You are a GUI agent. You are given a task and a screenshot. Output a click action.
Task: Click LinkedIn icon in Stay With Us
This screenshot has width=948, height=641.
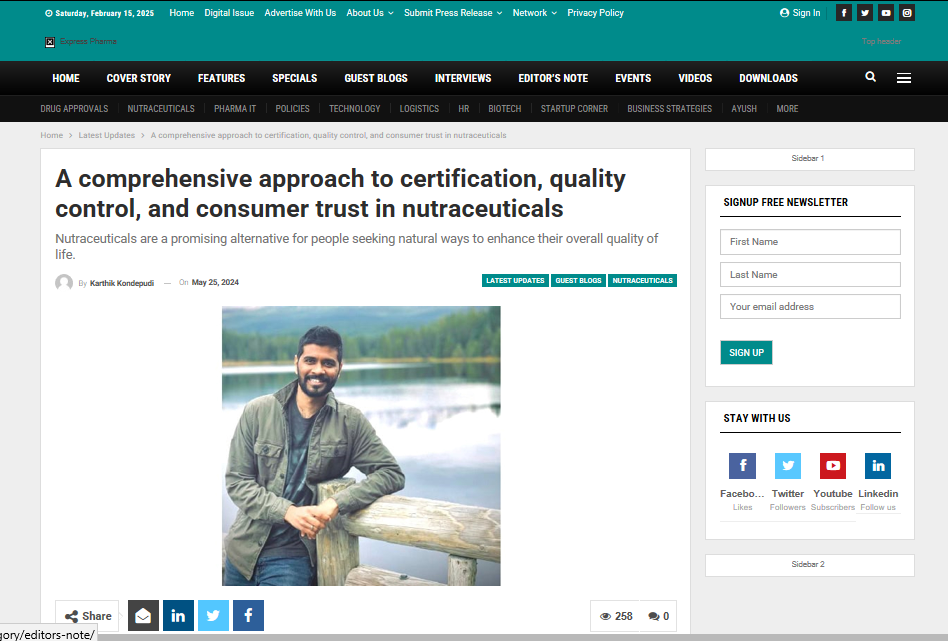878,466
